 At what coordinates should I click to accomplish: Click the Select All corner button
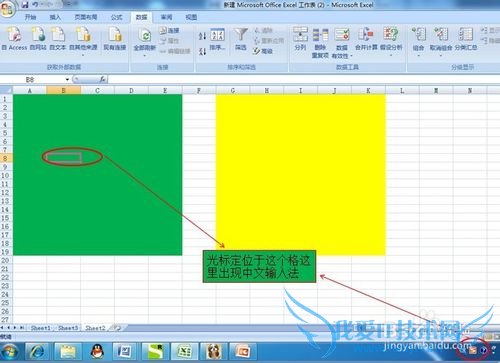[6, 90]
